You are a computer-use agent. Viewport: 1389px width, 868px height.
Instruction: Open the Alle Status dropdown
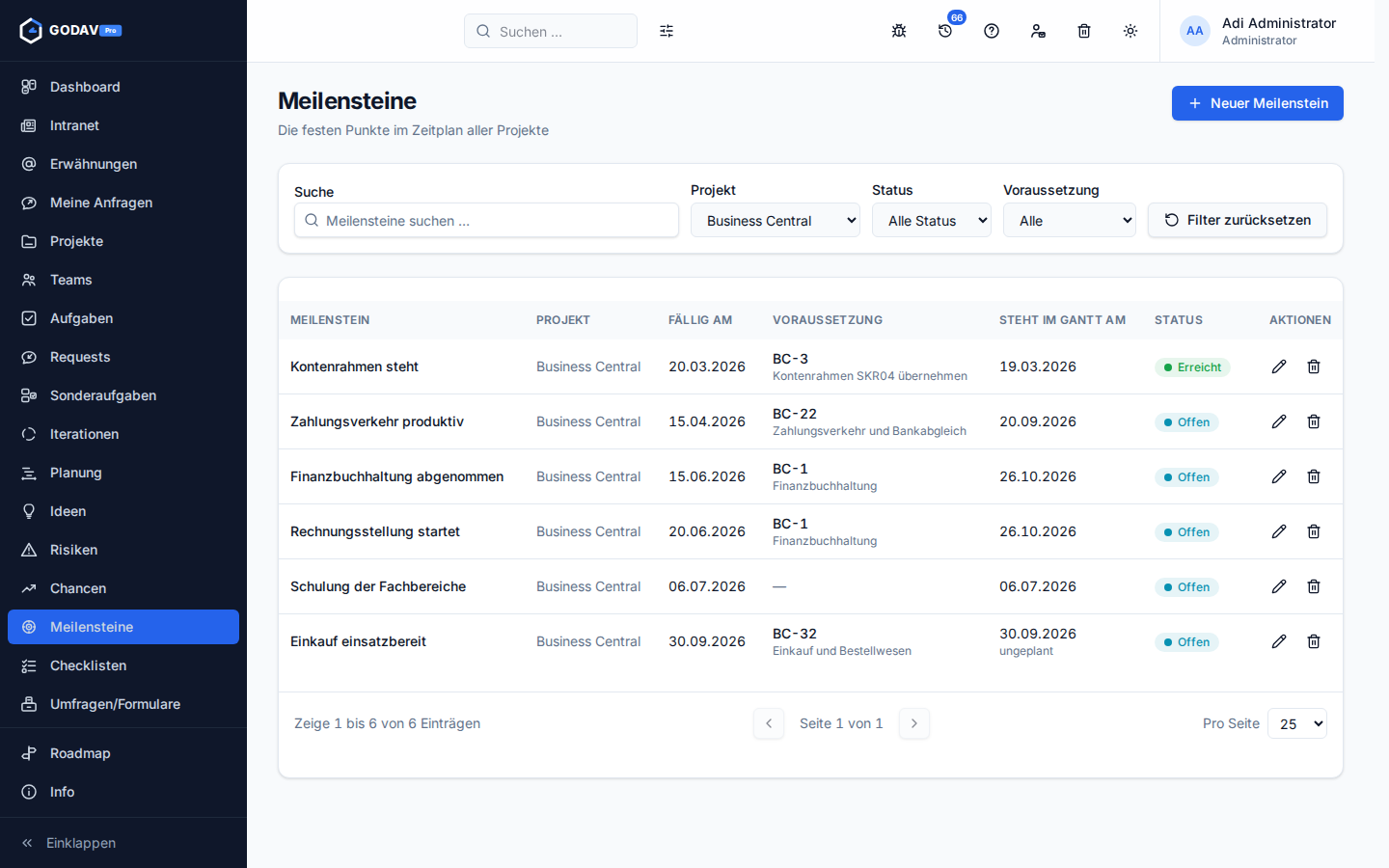[932, 220]
